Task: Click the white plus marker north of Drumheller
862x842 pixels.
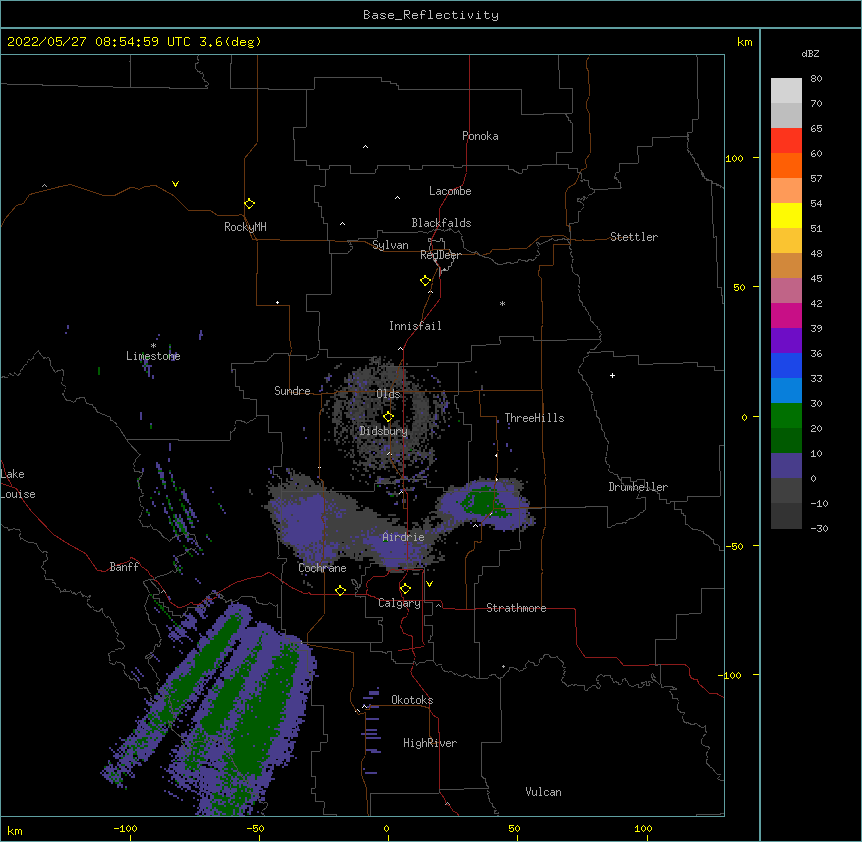Action: point(612,375)
